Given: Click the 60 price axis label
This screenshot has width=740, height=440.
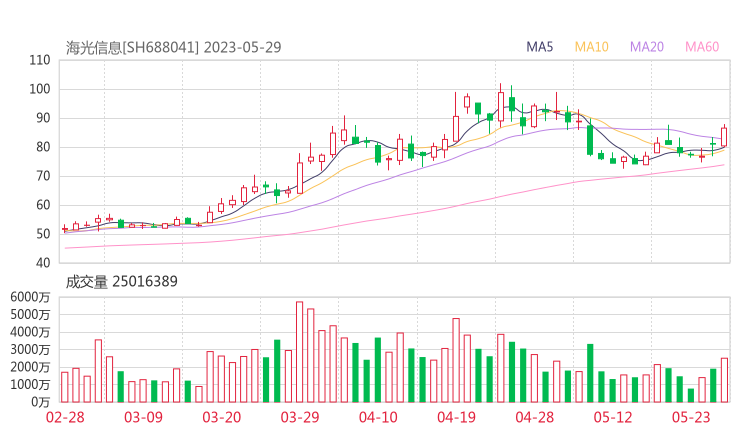Looking at the screenshot, I should pyautogui.click(x=43, y=205).
